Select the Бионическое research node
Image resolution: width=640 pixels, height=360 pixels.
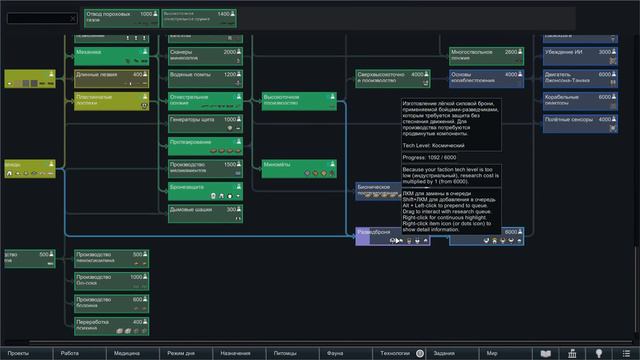click(378, 191)
